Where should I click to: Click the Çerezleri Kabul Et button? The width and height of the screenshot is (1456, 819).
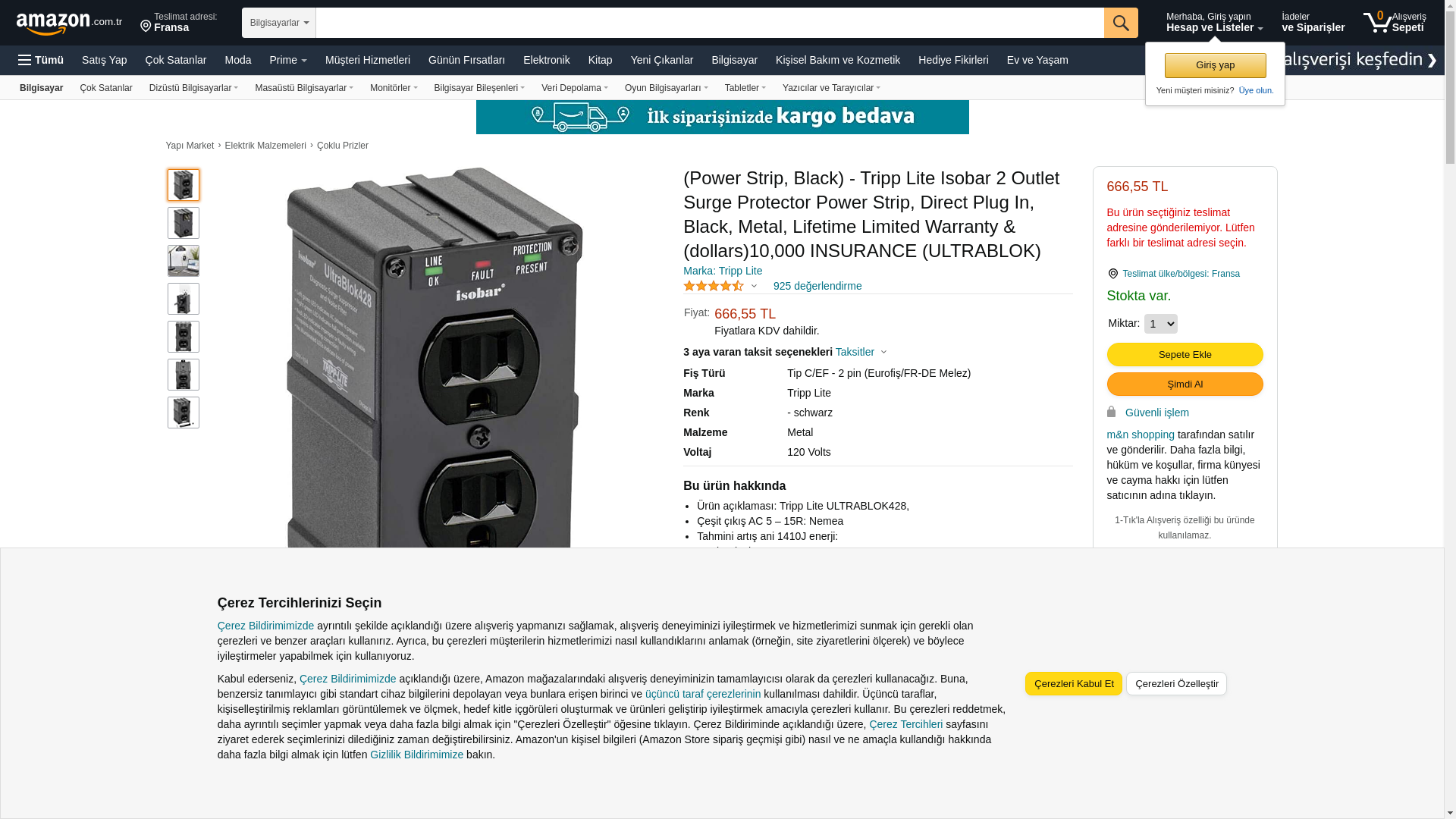click(1074, 683)
